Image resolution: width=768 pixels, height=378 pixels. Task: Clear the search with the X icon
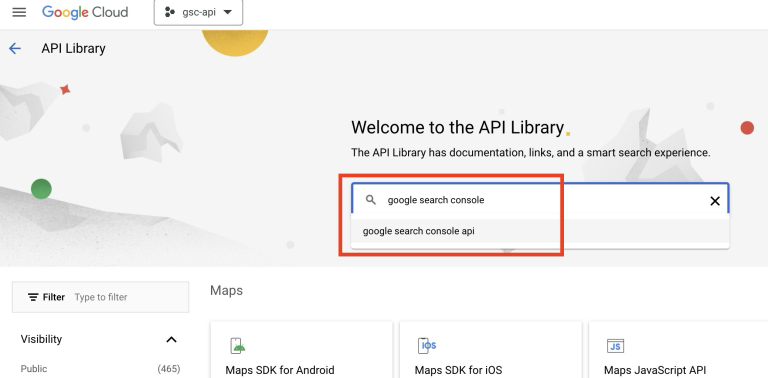point(715,200)
